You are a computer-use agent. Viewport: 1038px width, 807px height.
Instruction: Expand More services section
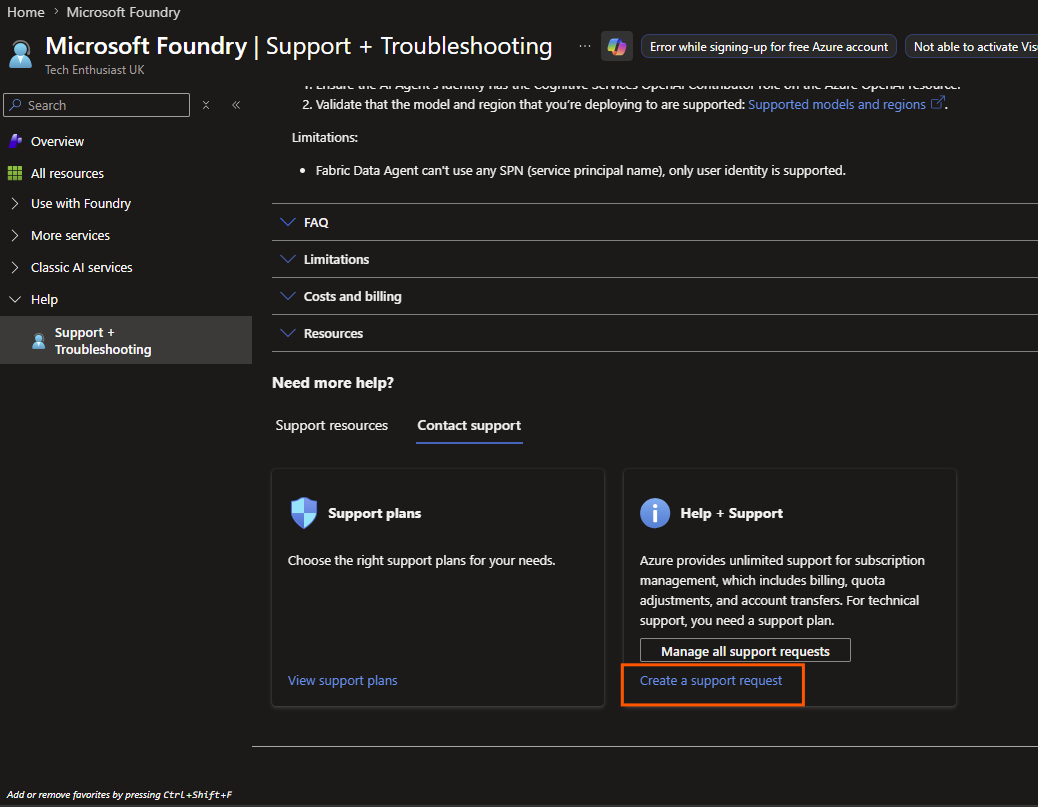pos(15,235)
